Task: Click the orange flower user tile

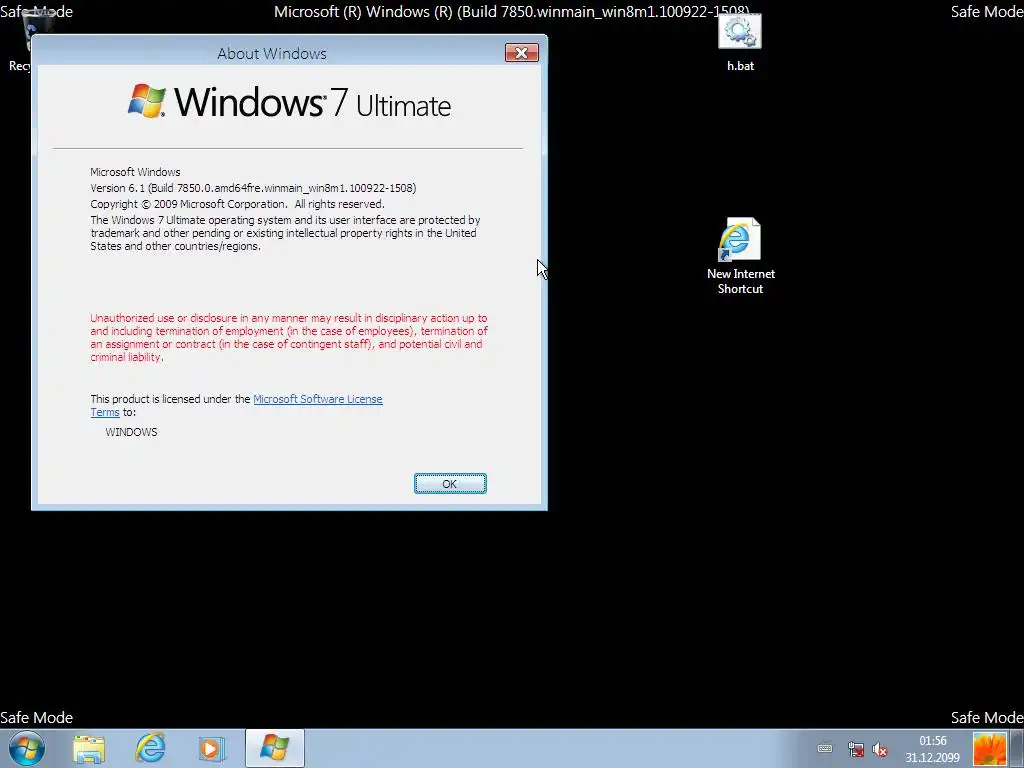Action: tap(989, 749)
